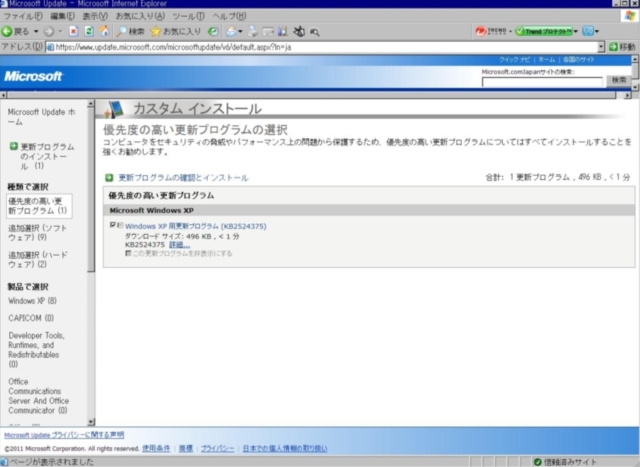This screenshot has width=640, height=467.
Task: Click the 信頼済みサイト status bar icon
Action: (538, 462)
